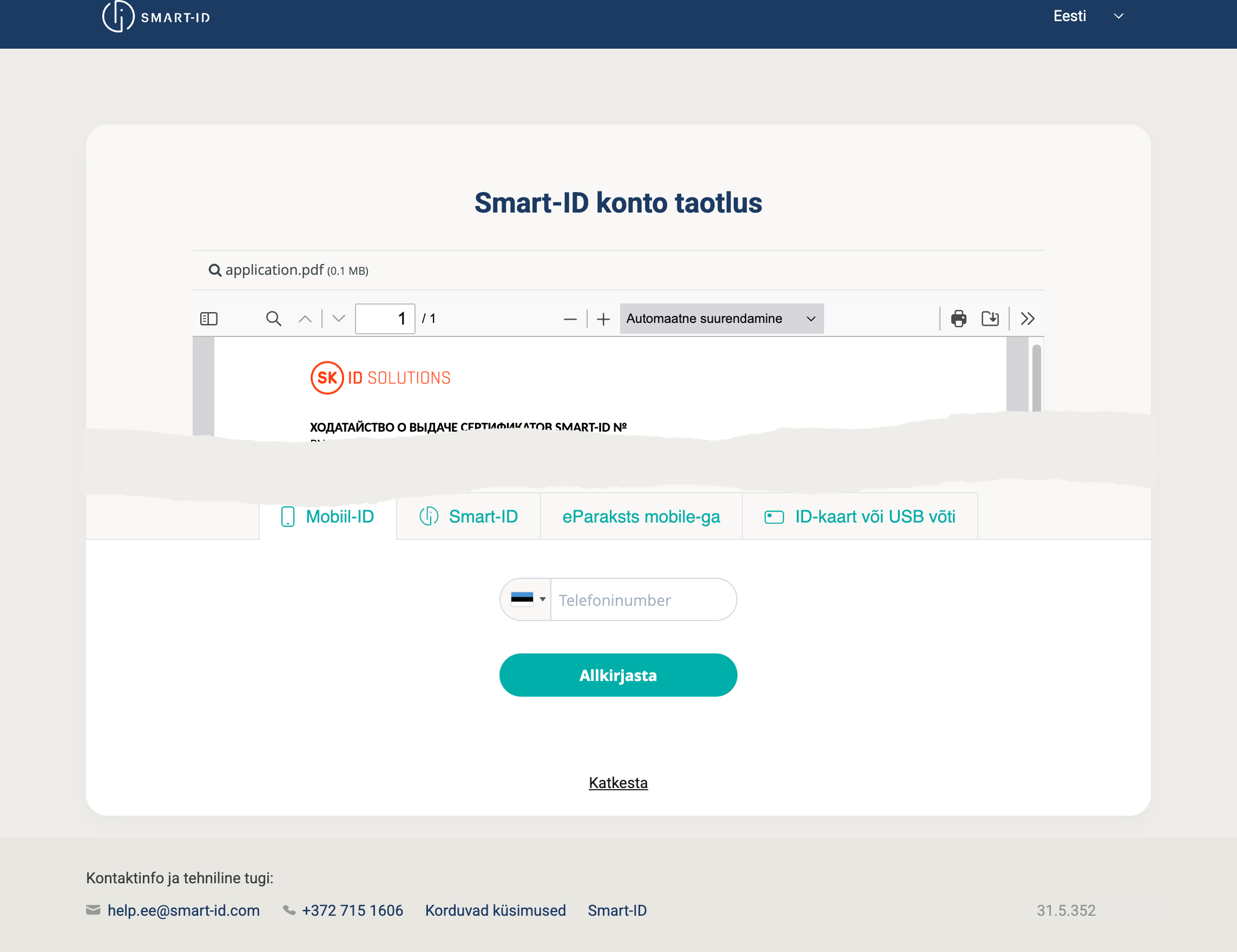The width and height of the screenshot is (1237, 952).
Task: Go to next PDF page arrow
Action: click(339, 319)
